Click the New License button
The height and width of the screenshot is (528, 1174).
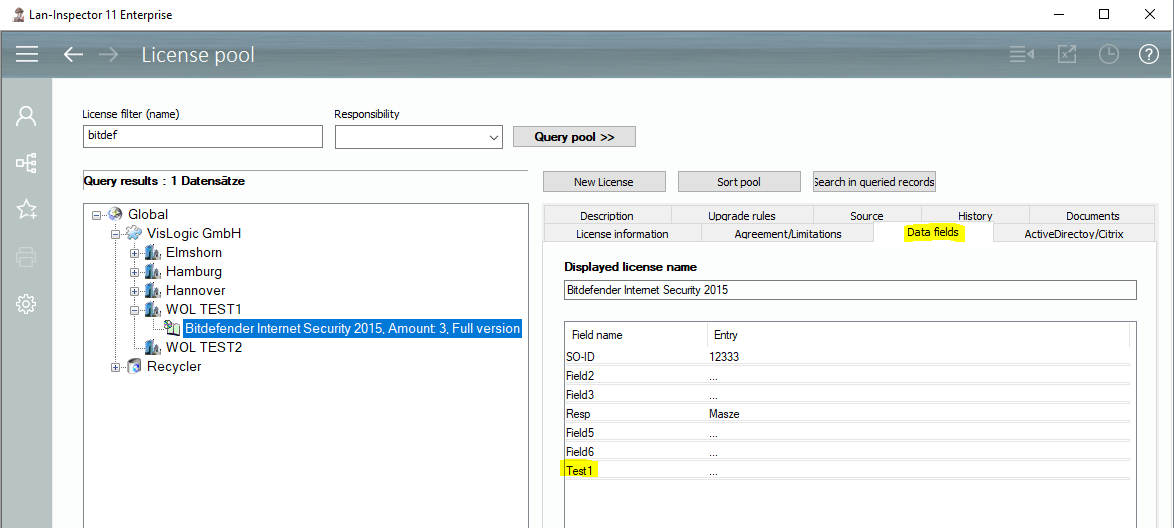tap(603, 182)
